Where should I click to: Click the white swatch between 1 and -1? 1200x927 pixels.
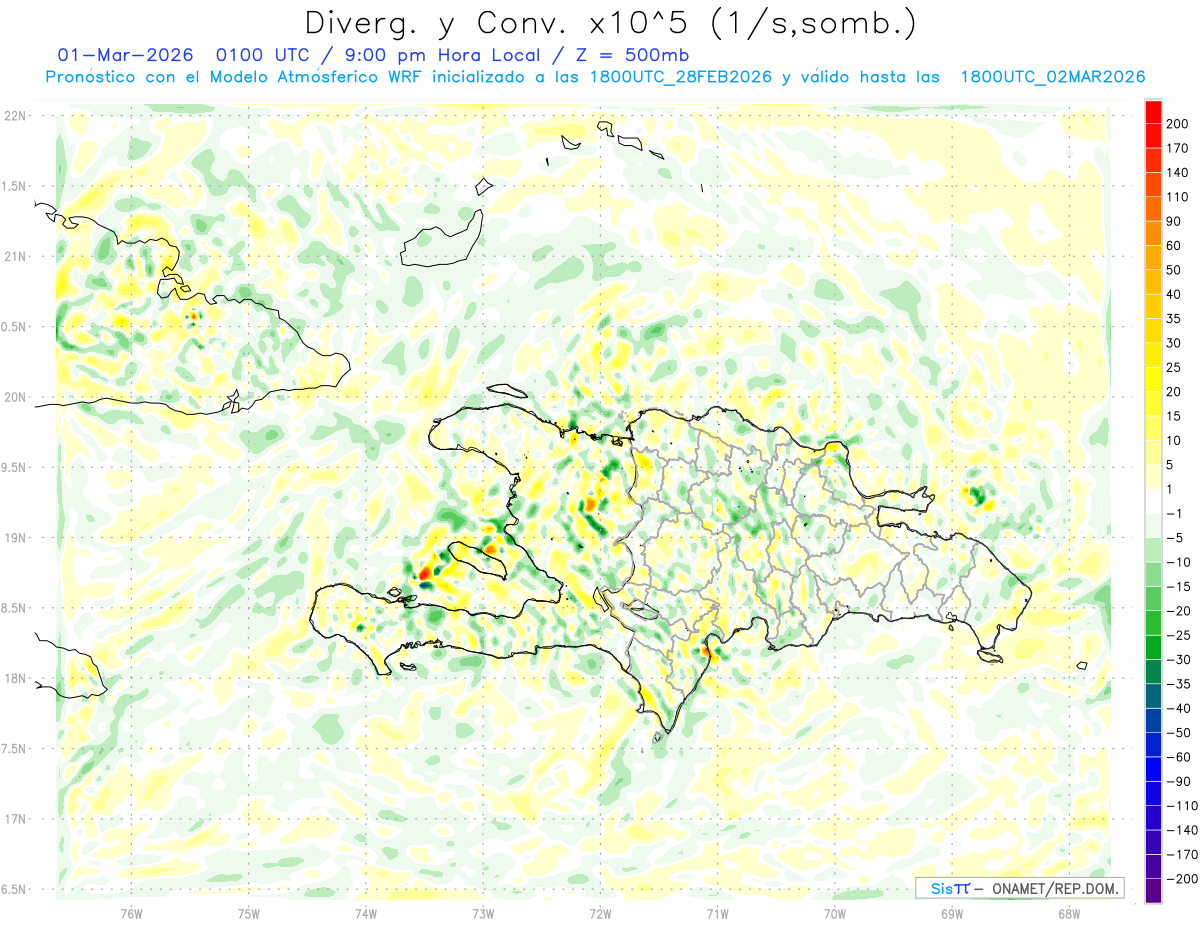pos(1153,501)
